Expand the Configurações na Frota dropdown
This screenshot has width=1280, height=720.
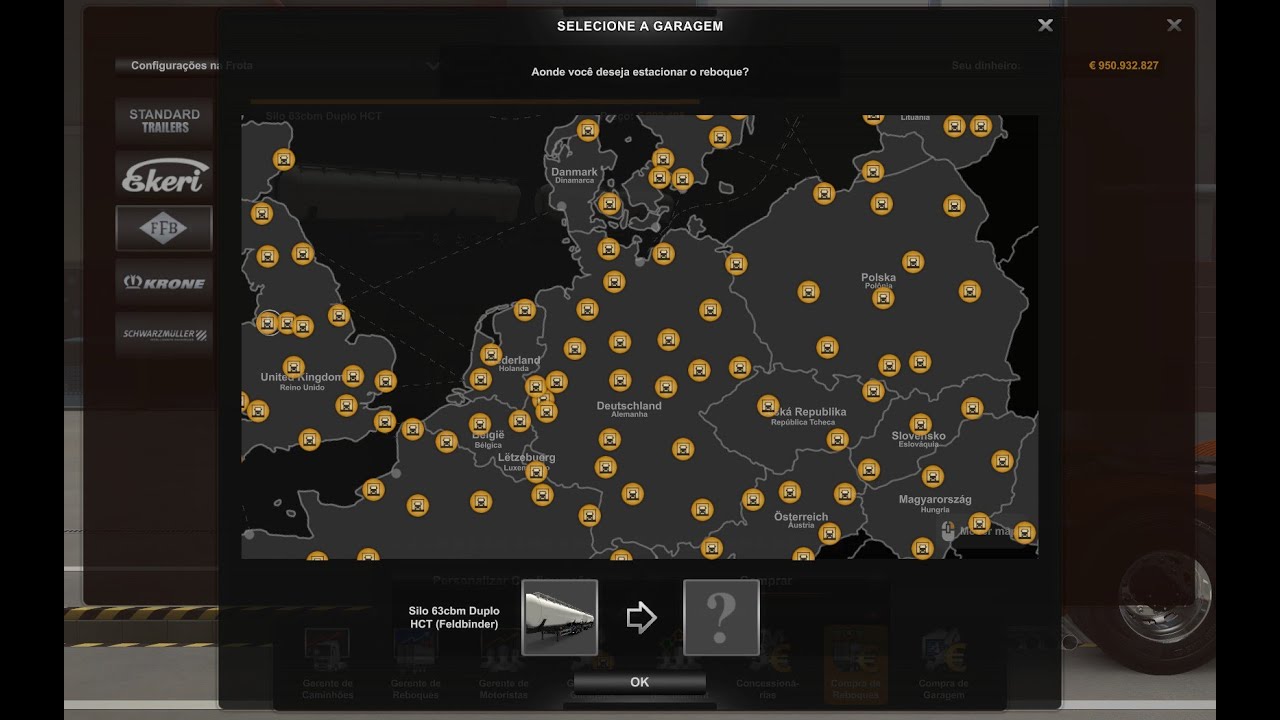[280, 66]
